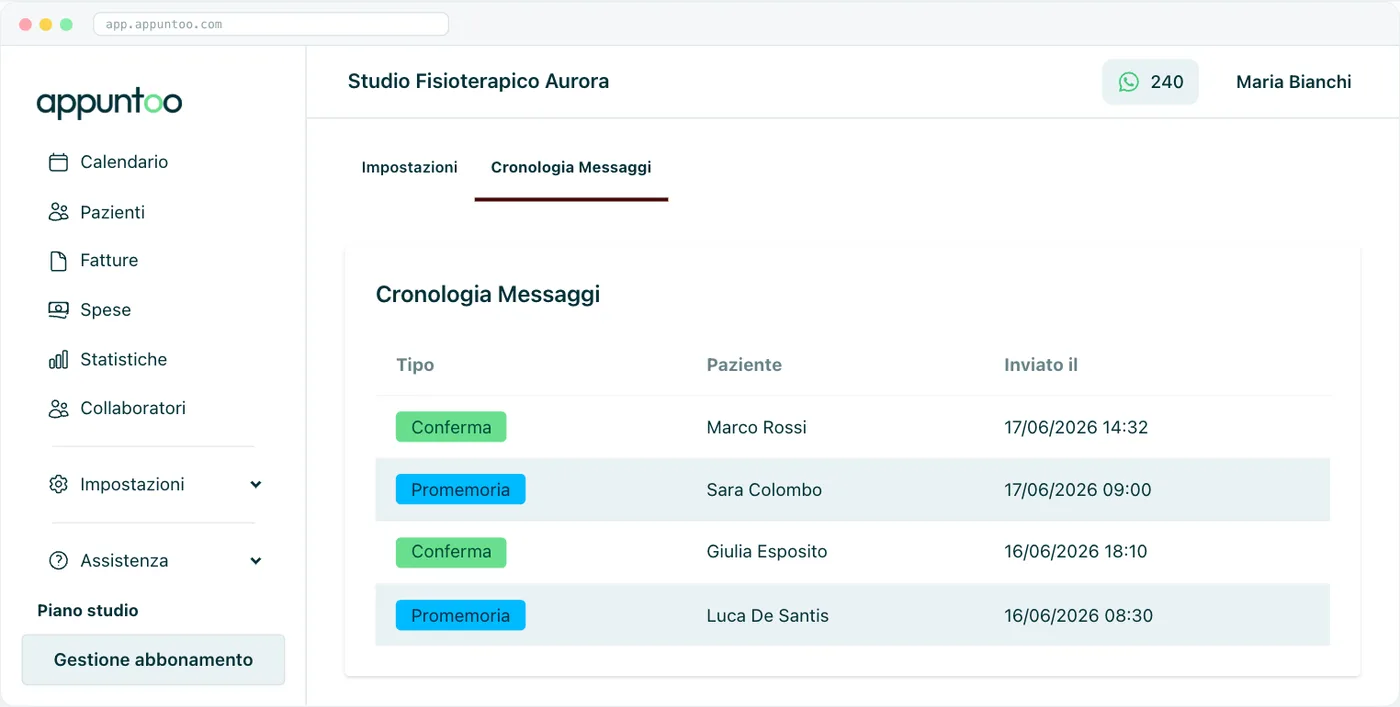
Task: Click the Pazienti people icon
Action: tap(59, 212)
